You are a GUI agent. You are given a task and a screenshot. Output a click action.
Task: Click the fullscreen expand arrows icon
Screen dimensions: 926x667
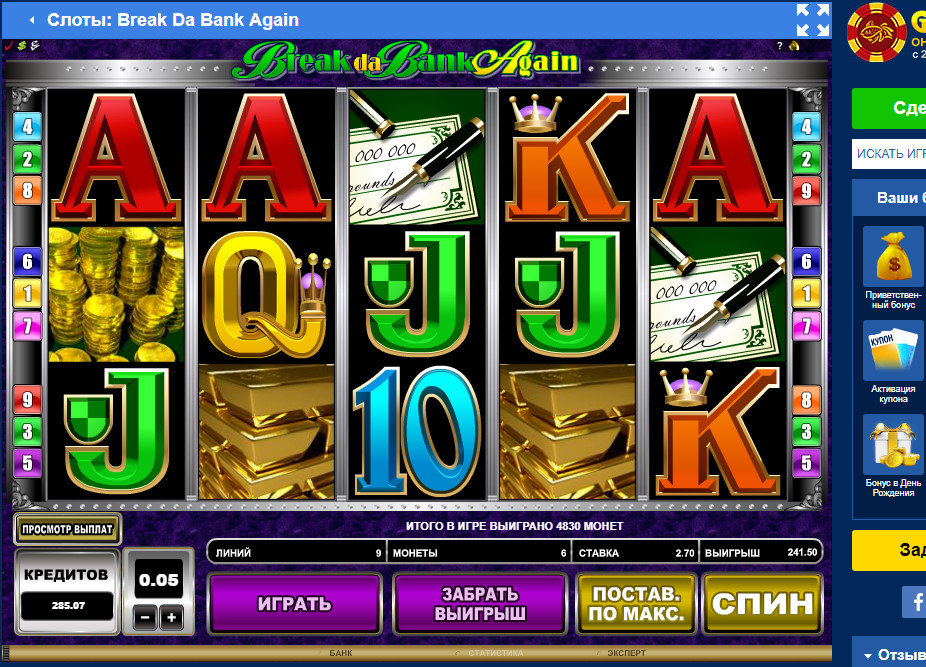[813, 20]
